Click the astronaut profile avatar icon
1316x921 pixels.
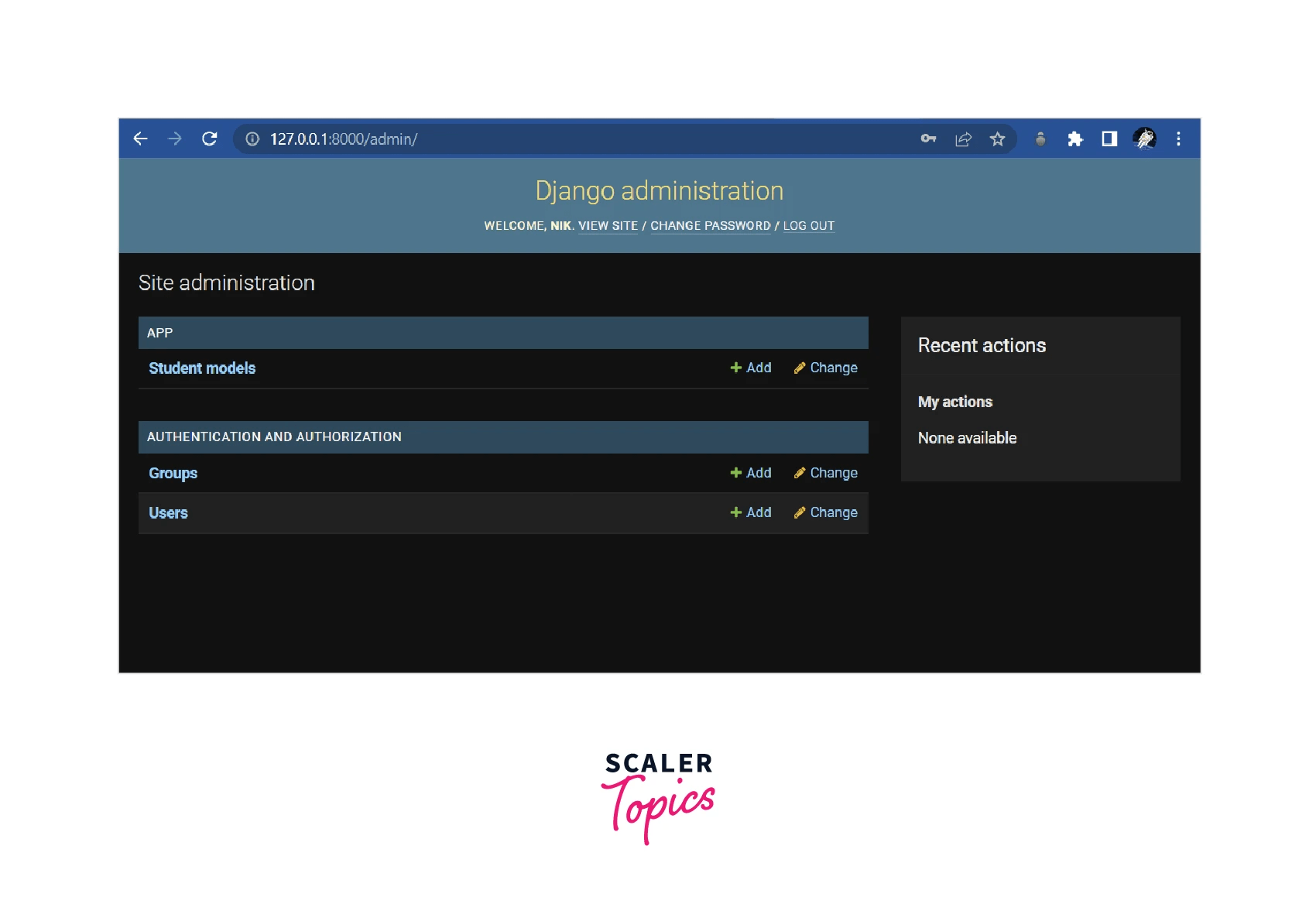[1144, 139]
